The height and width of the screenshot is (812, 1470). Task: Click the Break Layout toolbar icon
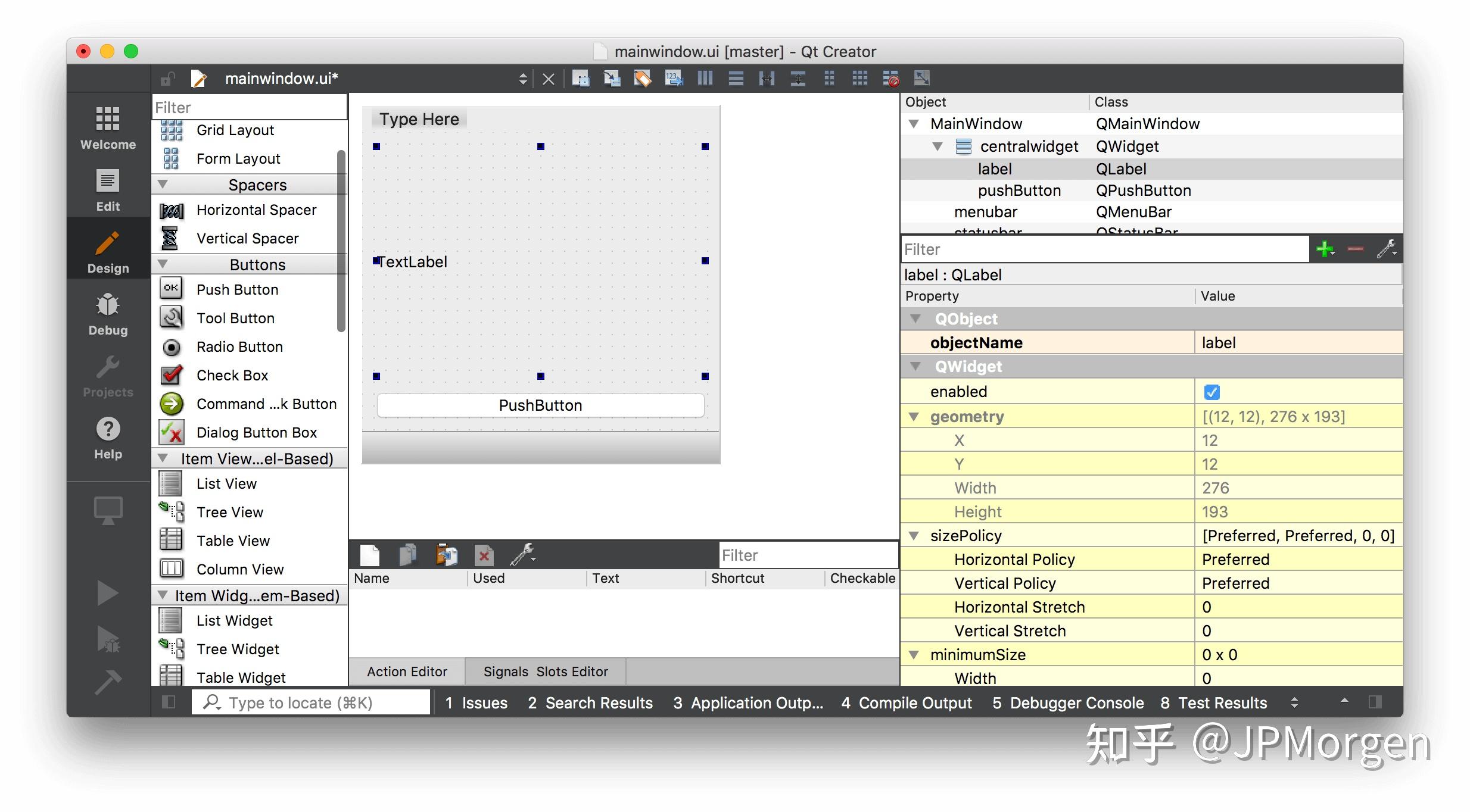pos(890,78)
